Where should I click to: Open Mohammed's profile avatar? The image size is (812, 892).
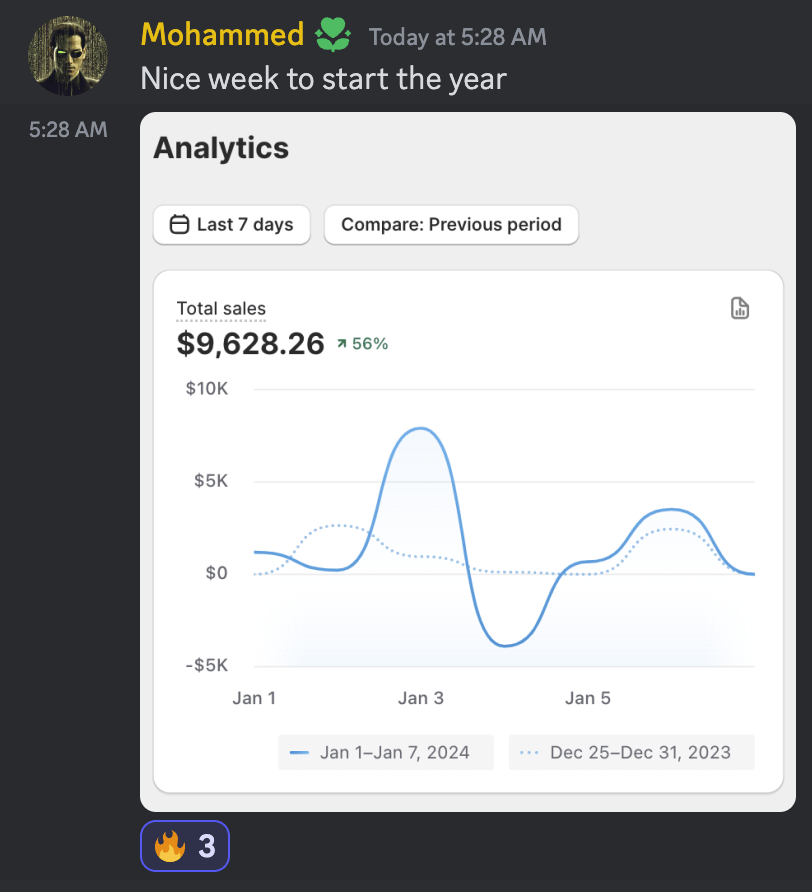click(68, 56)
